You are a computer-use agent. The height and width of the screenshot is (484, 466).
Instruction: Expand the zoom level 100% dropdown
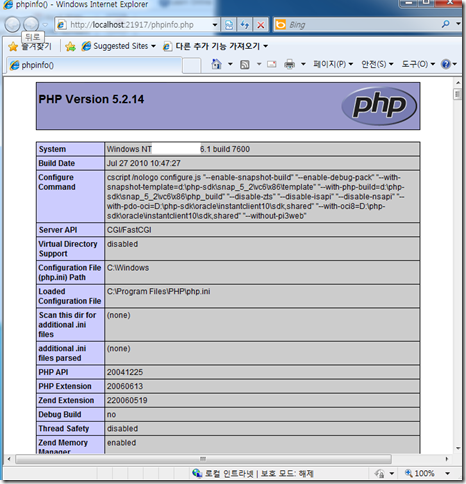click(x=448, y=473)
